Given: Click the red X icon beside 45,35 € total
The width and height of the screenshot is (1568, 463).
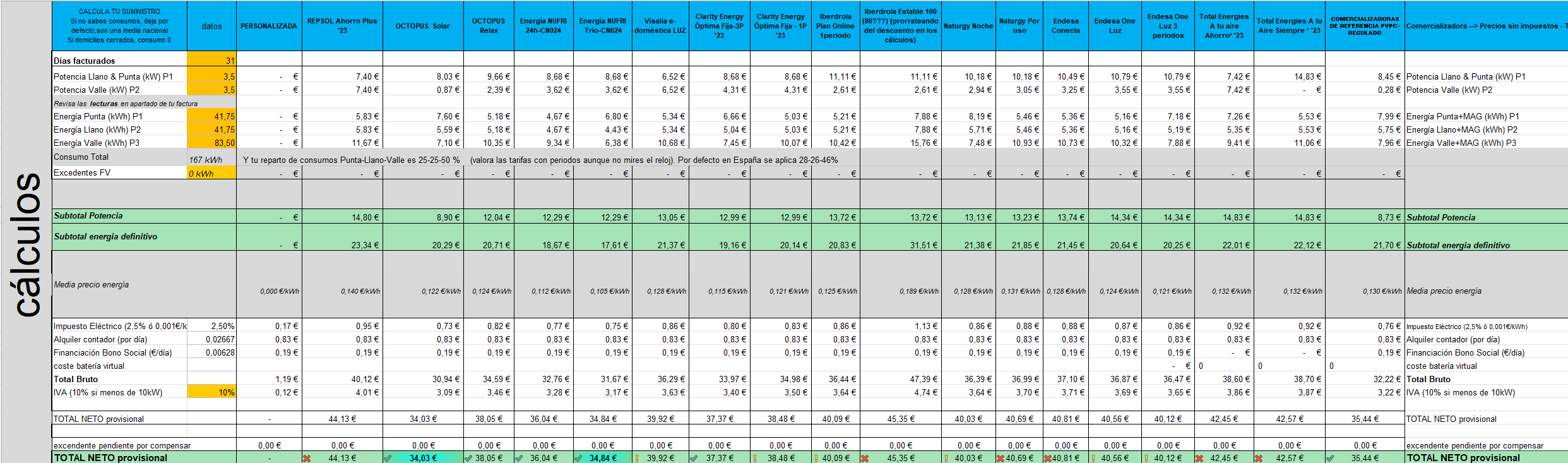Looking at the screenshot, I should (x=865, y=458).
